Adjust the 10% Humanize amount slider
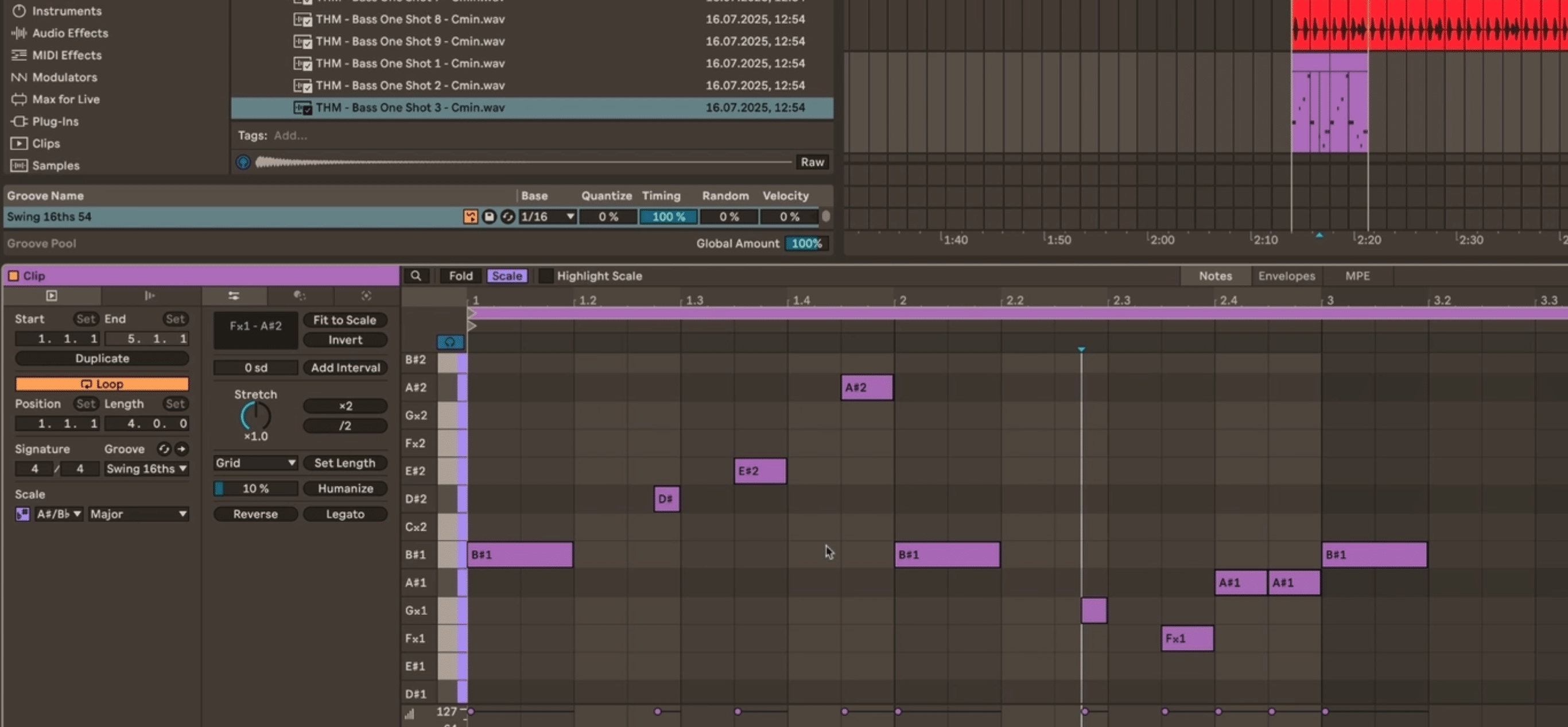The height and width of the screenshot is (727, 1568). pyautogui.click(x=255, y=488)
